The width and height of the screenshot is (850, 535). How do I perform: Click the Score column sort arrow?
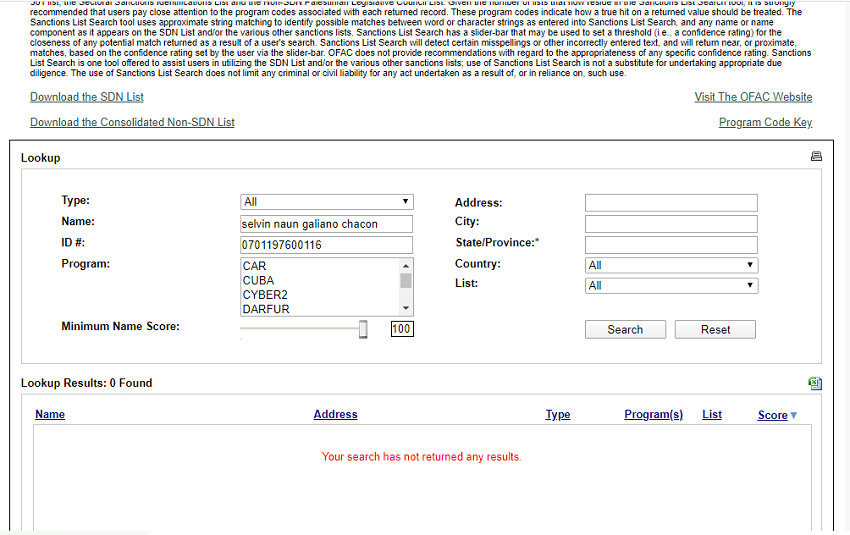[794, 415]
